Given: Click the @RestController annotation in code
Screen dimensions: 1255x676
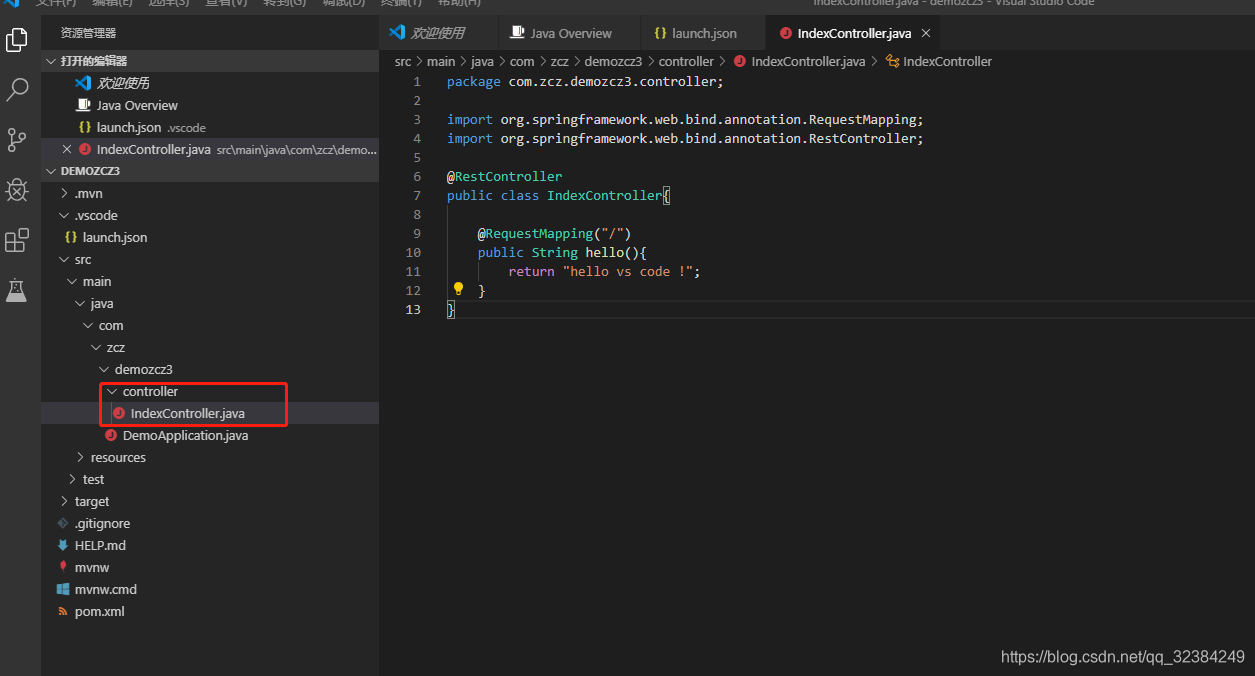Looking at the screenshot, I should point(505,176).
